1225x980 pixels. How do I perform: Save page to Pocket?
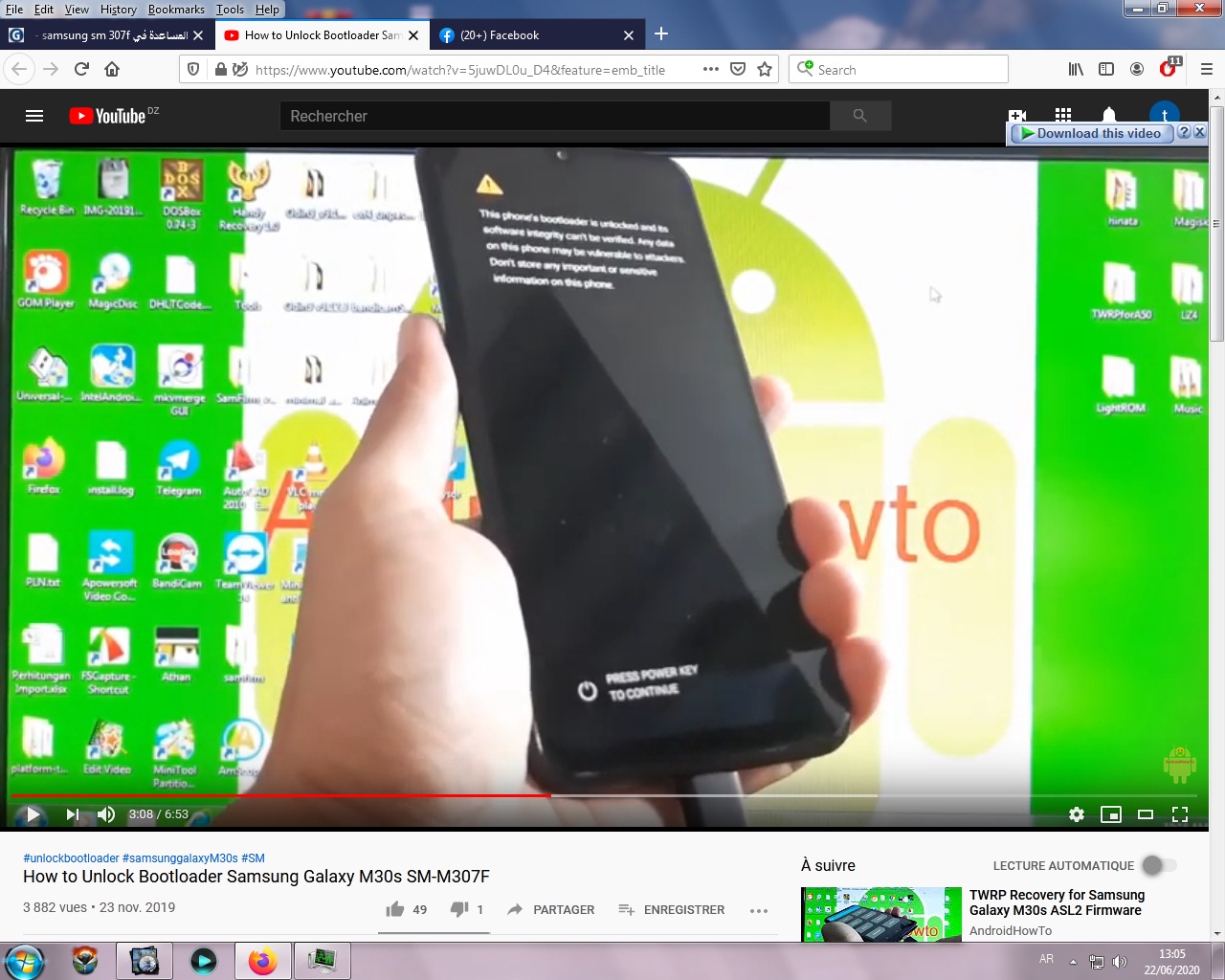738,69
